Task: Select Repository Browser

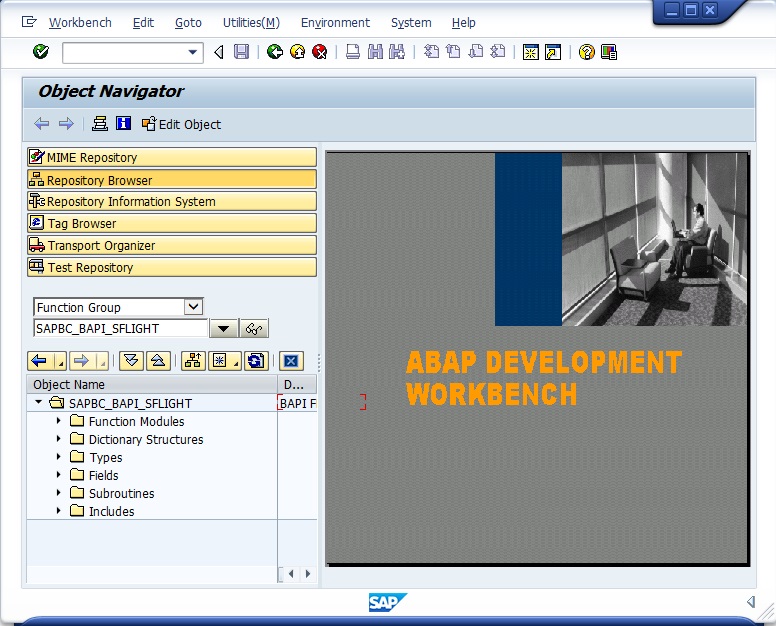Action: coord(172,180)
